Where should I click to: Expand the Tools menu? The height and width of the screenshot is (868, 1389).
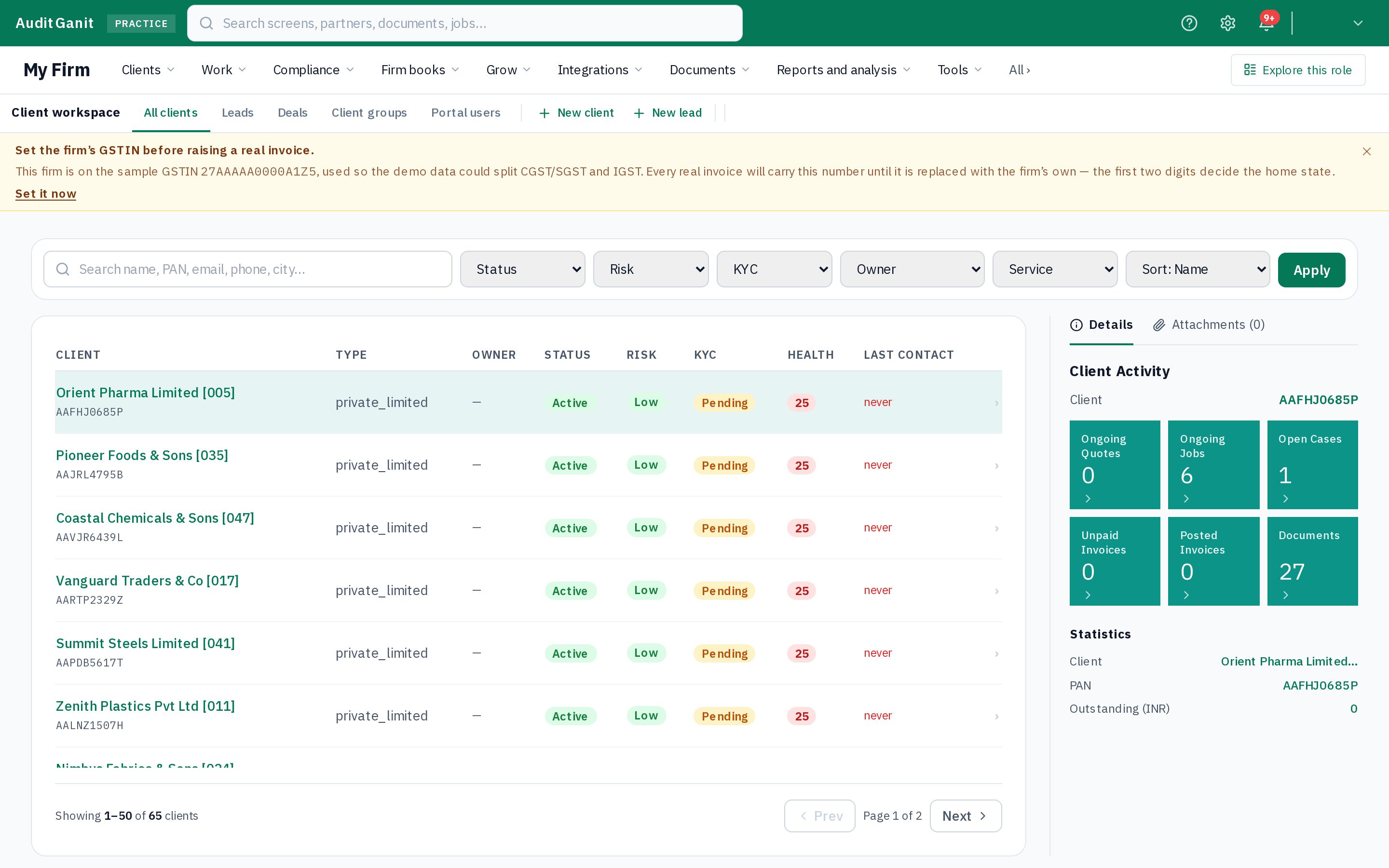tap(960, 70)
